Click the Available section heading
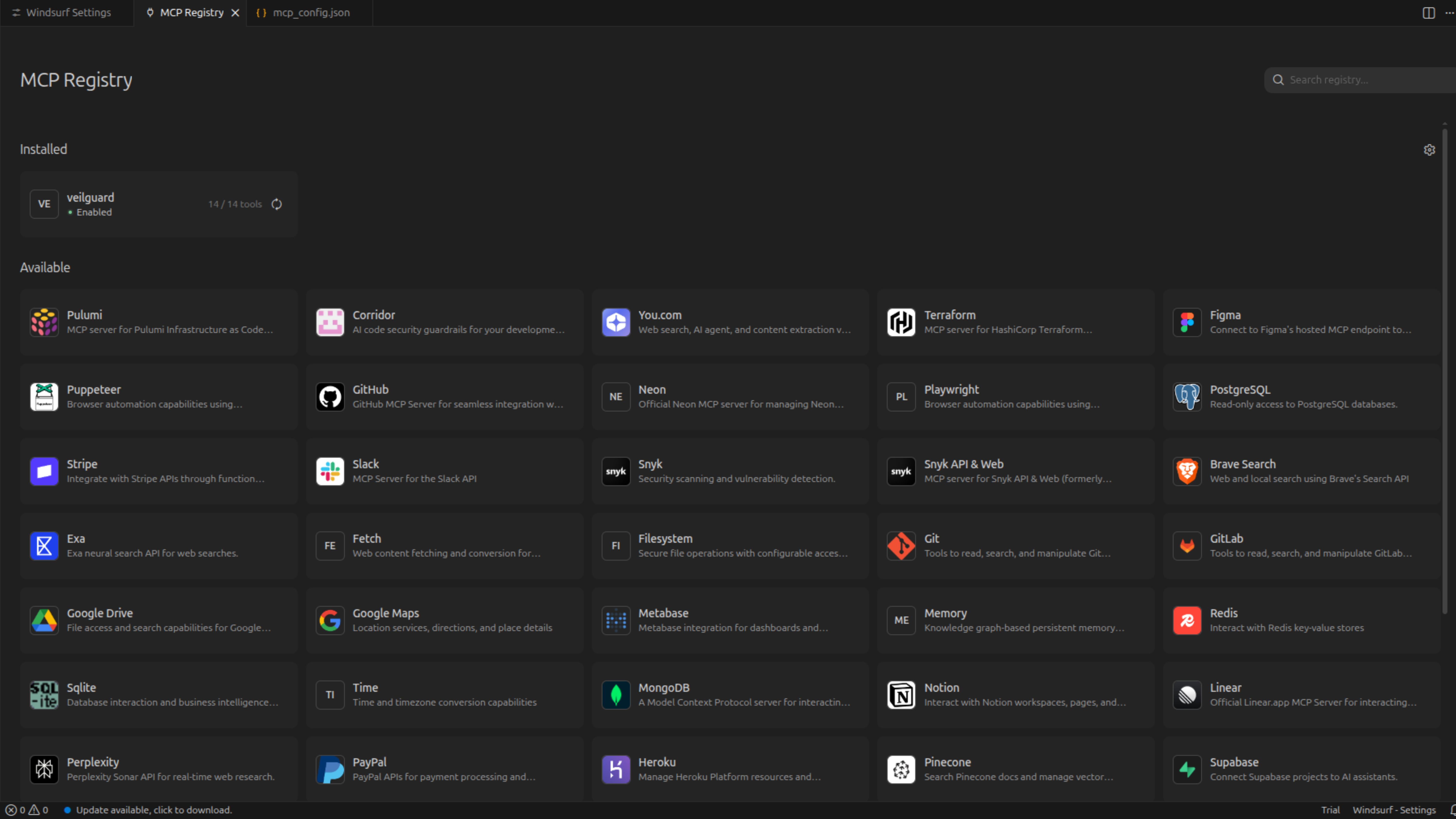 click(x=45, y=267)
